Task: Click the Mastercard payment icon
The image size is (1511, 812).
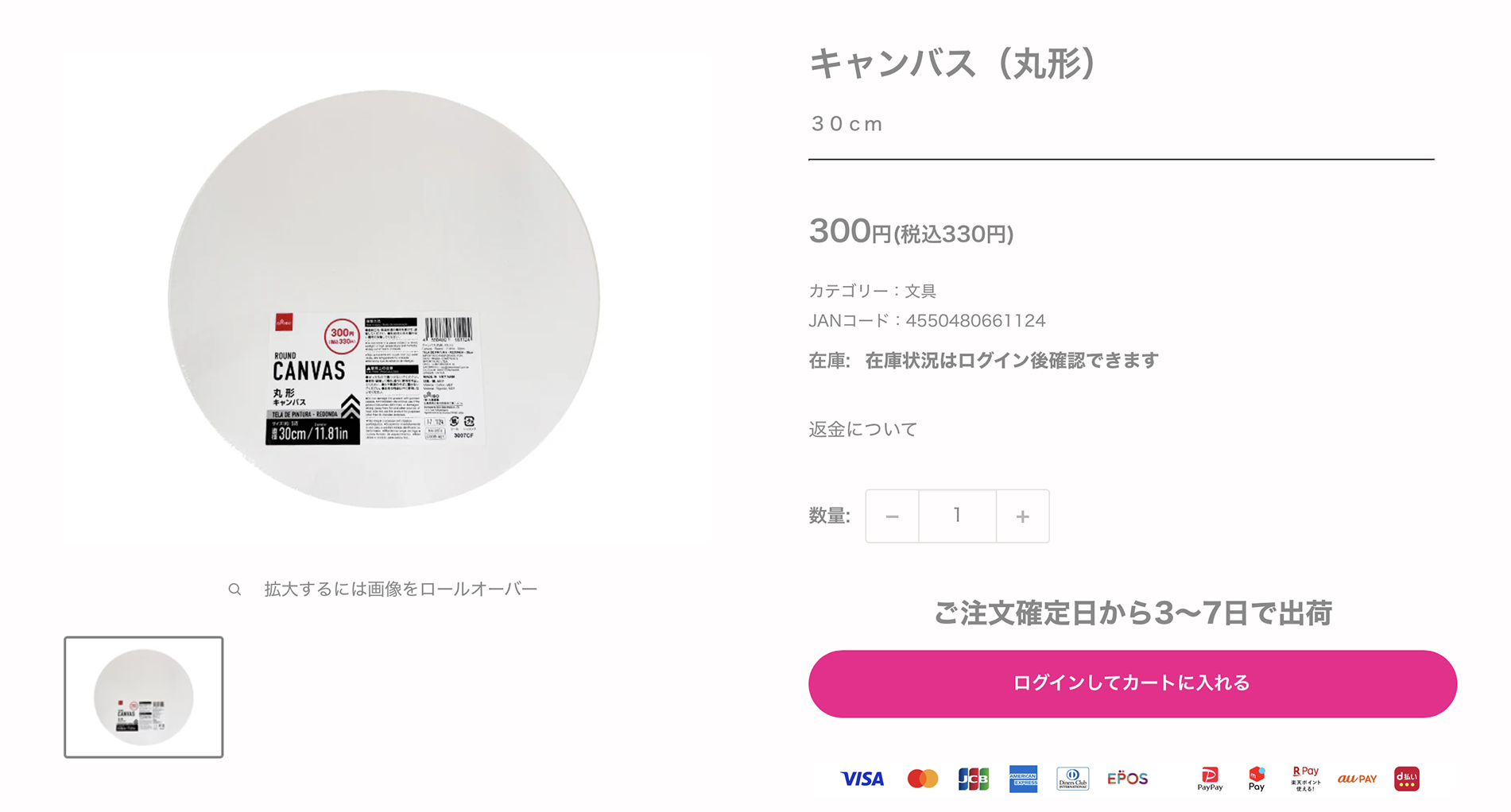Action: point(922,779)
